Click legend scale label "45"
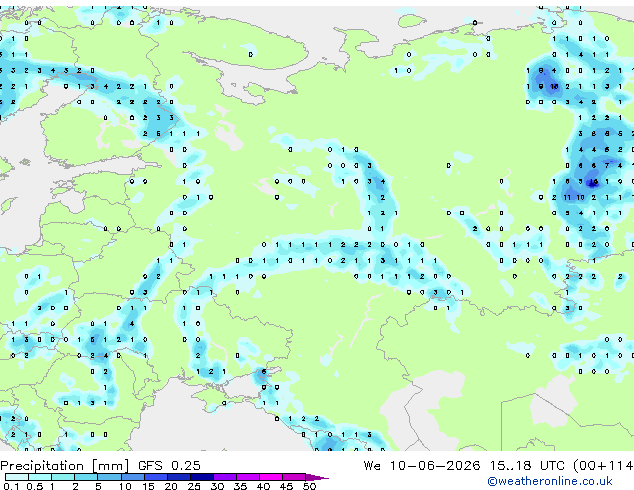Image resolution: width=634 pixels, height=490 pixels. click(x=286, y=486)
